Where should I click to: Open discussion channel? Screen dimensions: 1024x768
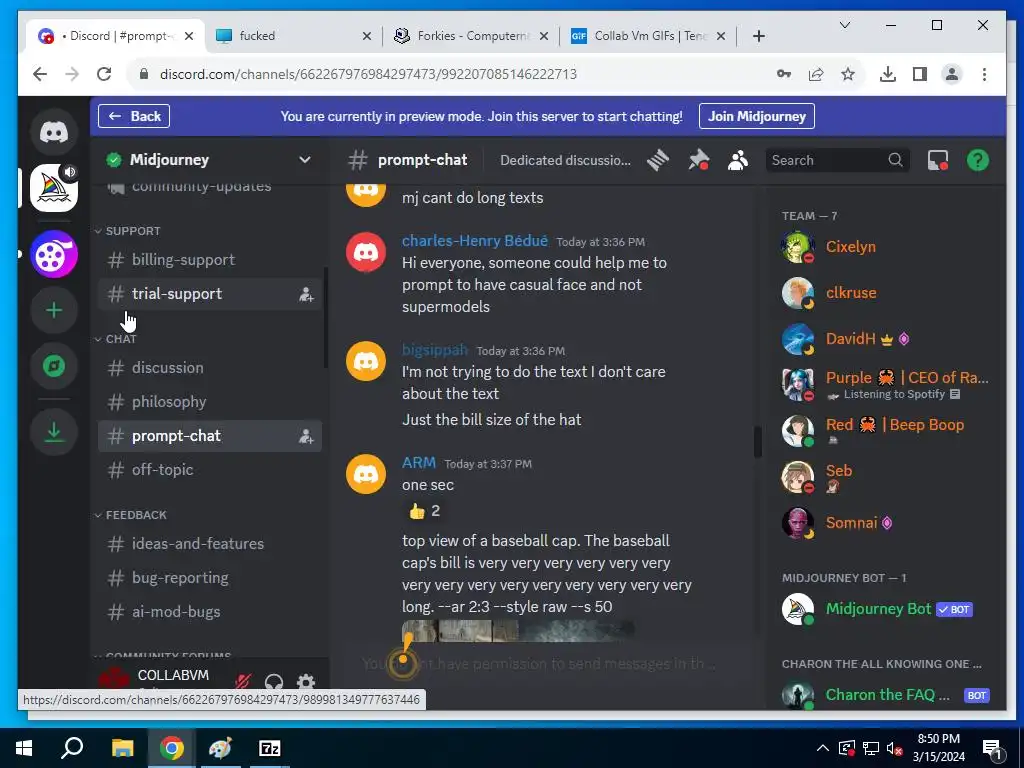click(209, 368)
